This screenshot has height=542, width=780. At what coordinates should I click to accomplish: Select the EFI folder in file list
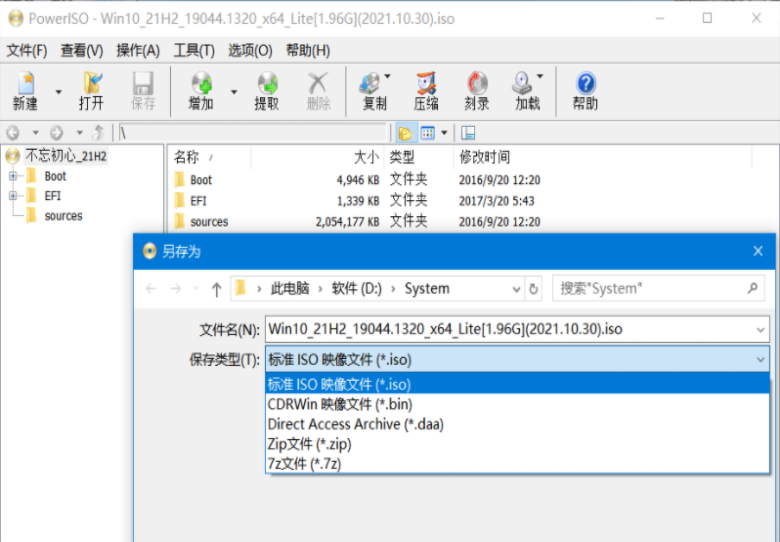(x=198, y=200)
